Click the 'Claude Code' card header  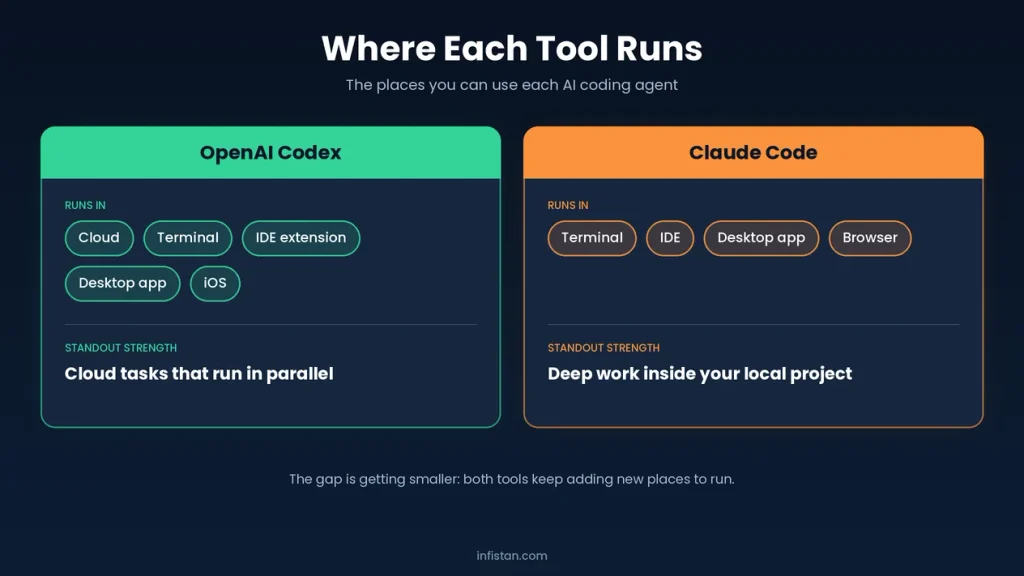tap(753, 153)
